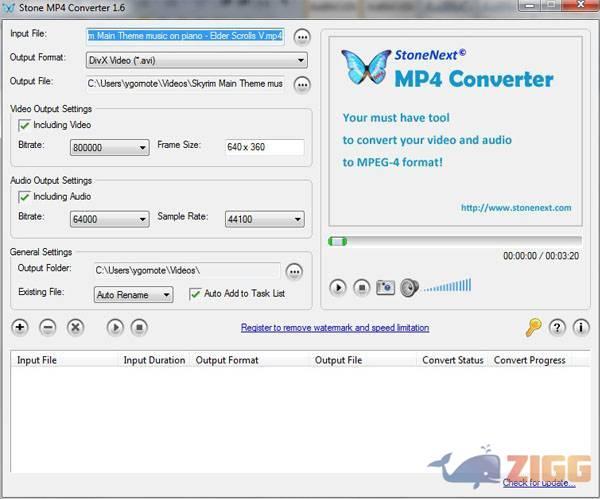
Task: Click the Convert Status column header
Action: click(452, 360)
